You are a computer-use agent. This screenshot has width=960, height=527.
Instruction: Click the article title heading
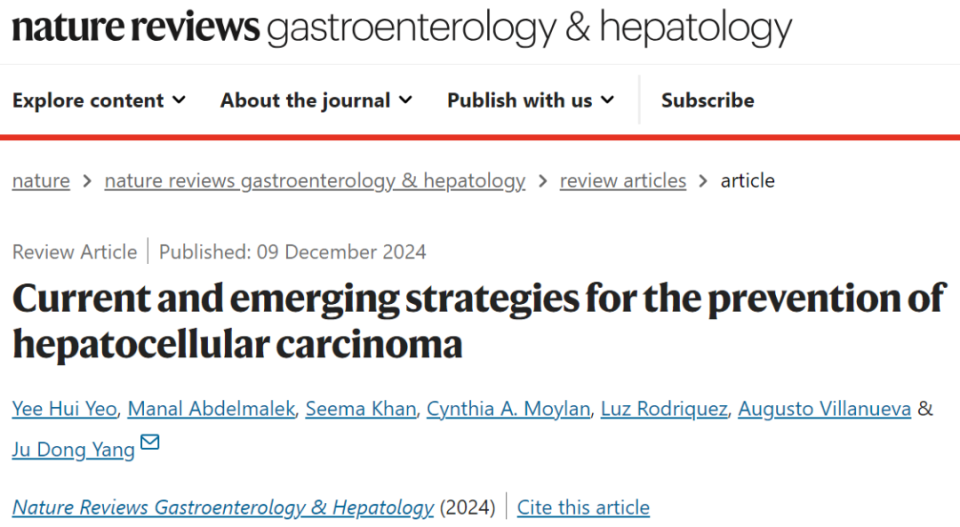click(478, 320)
